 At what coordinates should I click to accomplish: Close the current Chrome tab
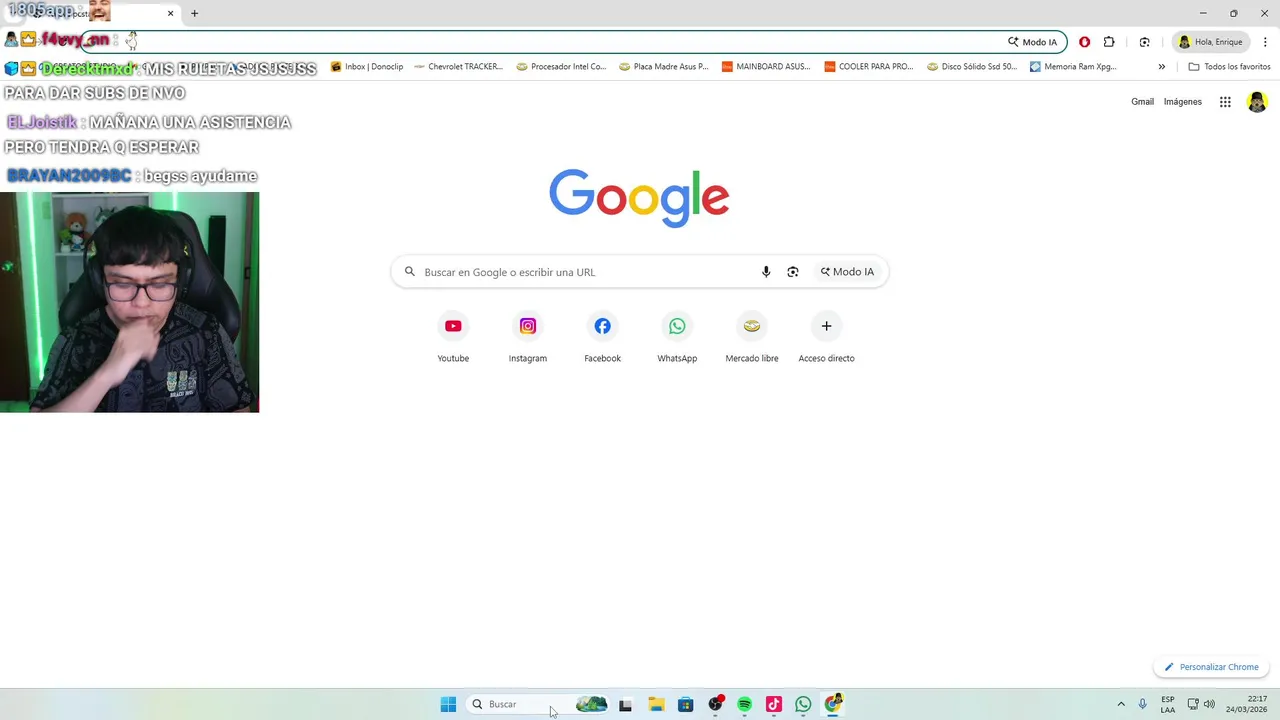[x=170, y=13]
